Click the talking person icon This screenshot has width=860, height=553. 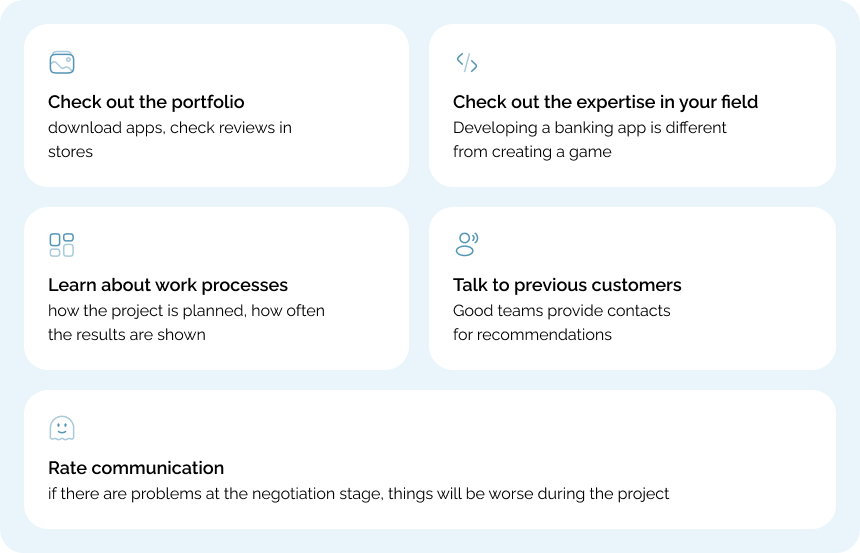[466, 244]
